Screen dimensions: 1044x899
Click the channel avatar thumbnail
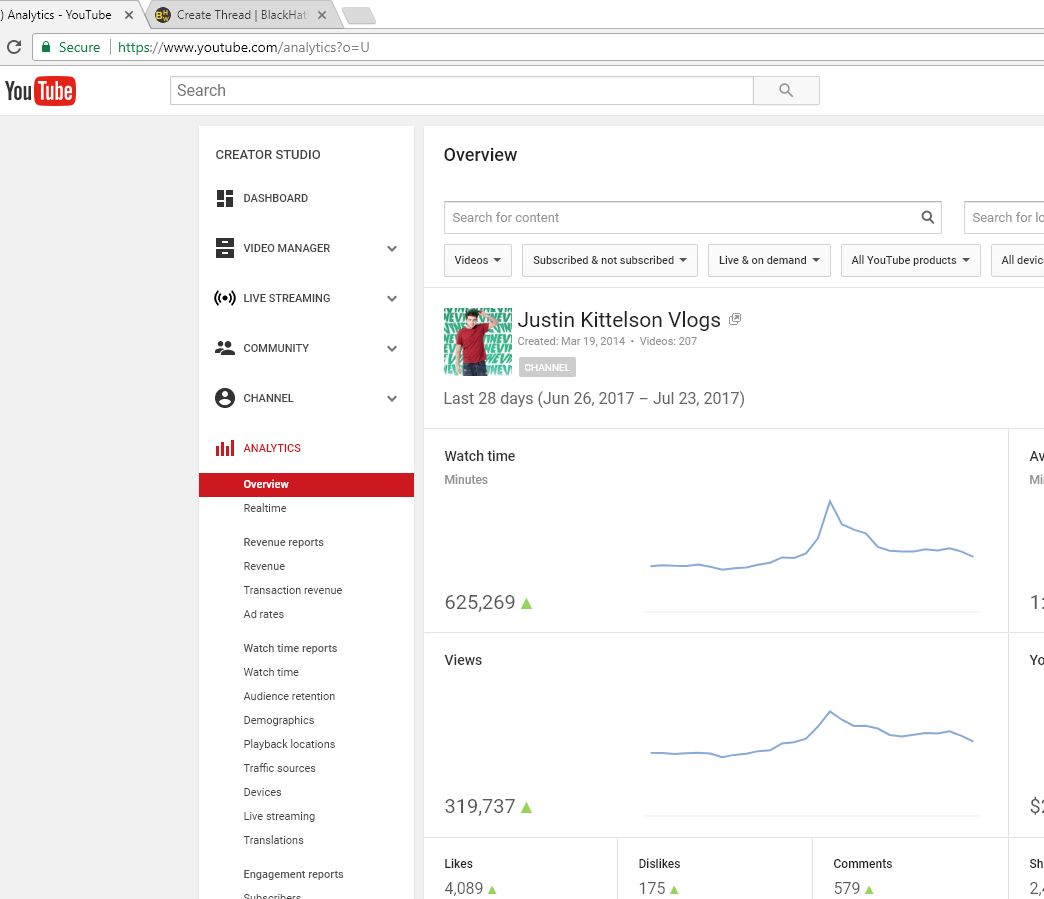pyautogui.click(x=478, y=342)
